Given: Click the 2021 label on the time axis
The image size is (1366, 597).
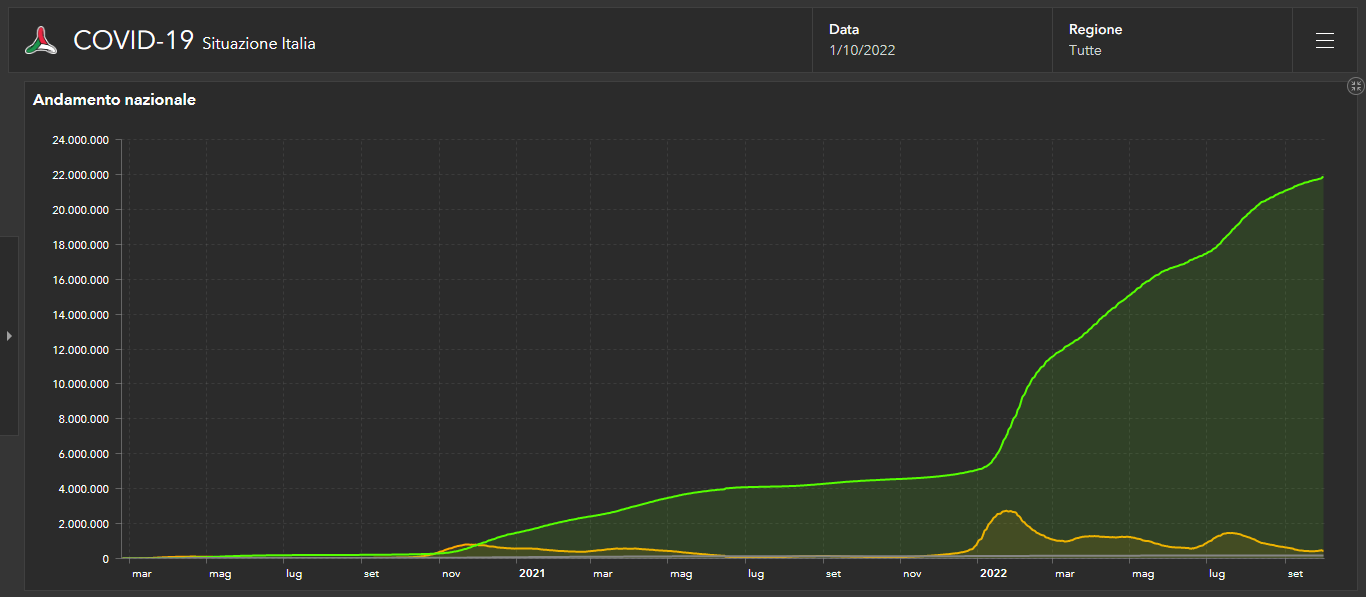Looking at the screenshot, I should click(531, 574).
